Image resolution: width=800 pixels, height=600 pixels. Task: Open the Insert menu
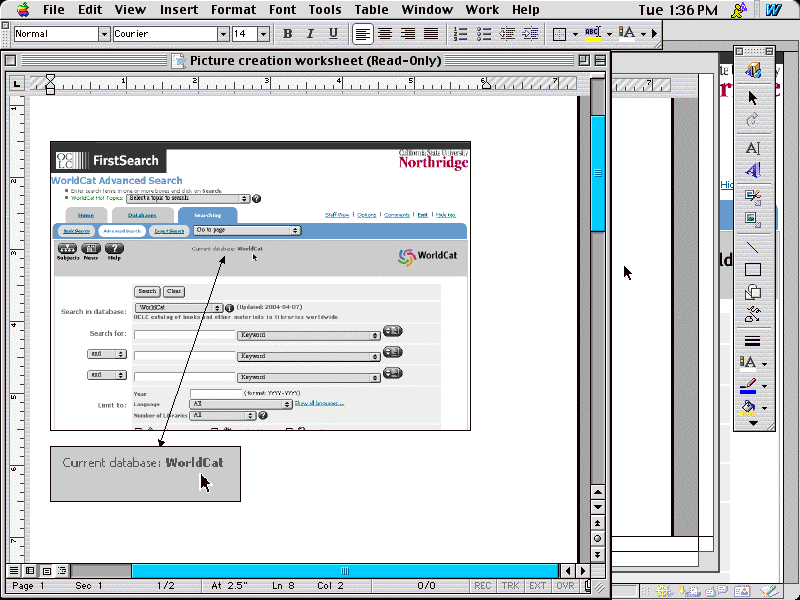tap(179, 10)
